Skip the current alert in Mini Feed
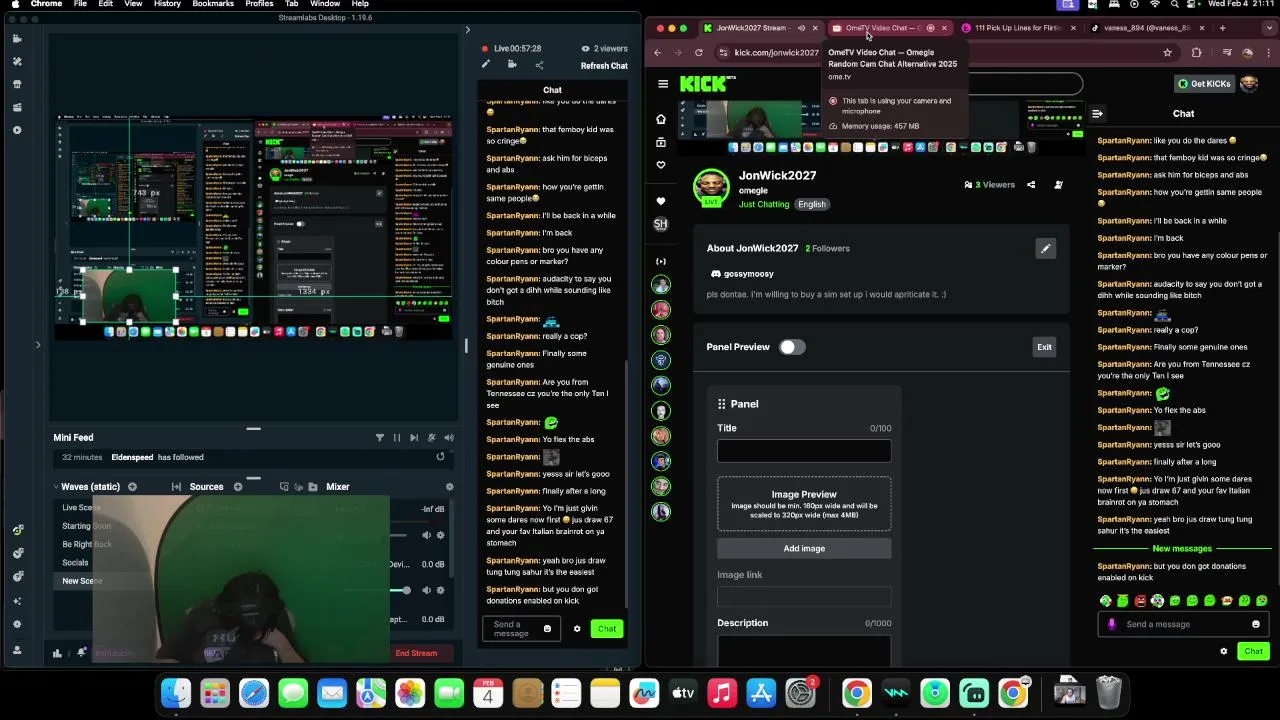1280x720 pixels. (414, 438)
